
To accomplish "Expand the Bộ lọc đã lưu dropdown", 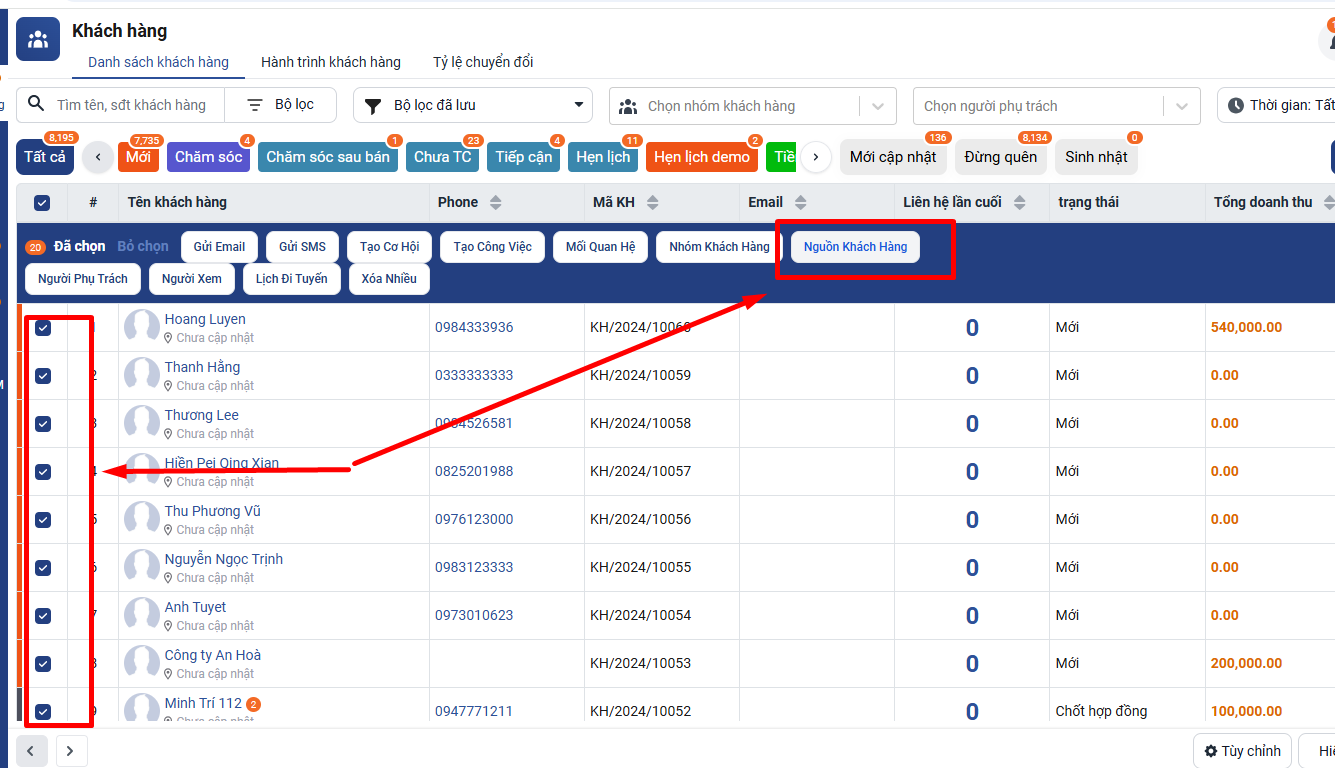I will coord(578,105).
